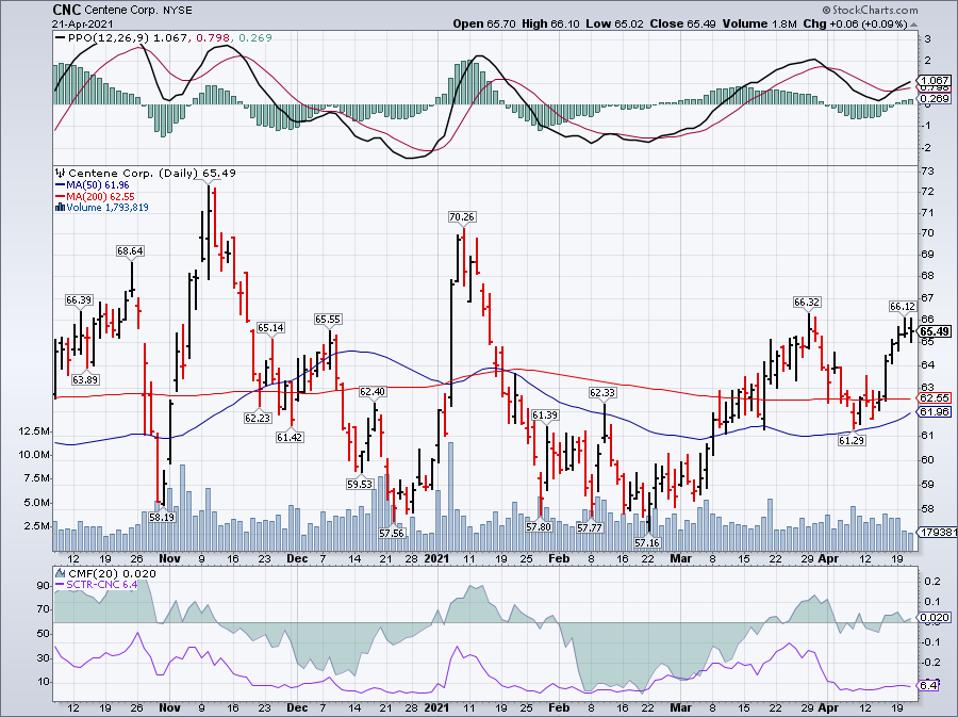The image size is (958, 717).
Task: Click the 2.5M volume axis label
Action: tap(36, 526)
